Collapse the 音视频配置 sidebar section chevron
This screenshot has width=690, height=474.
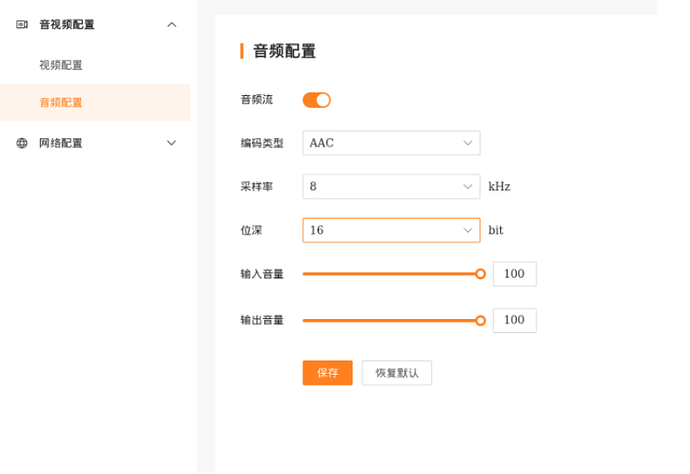tap(172, 24)
